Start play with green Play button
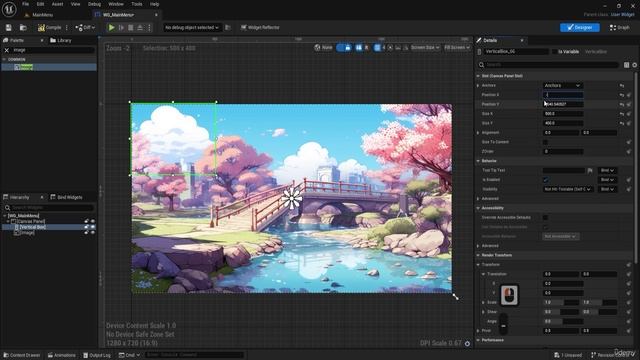 111,27
